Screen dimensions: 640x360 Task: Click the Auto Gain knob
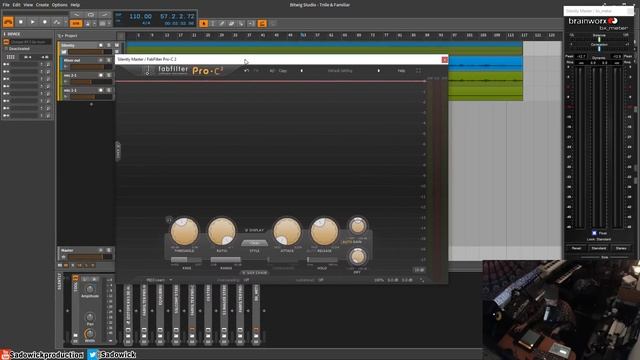358,226
